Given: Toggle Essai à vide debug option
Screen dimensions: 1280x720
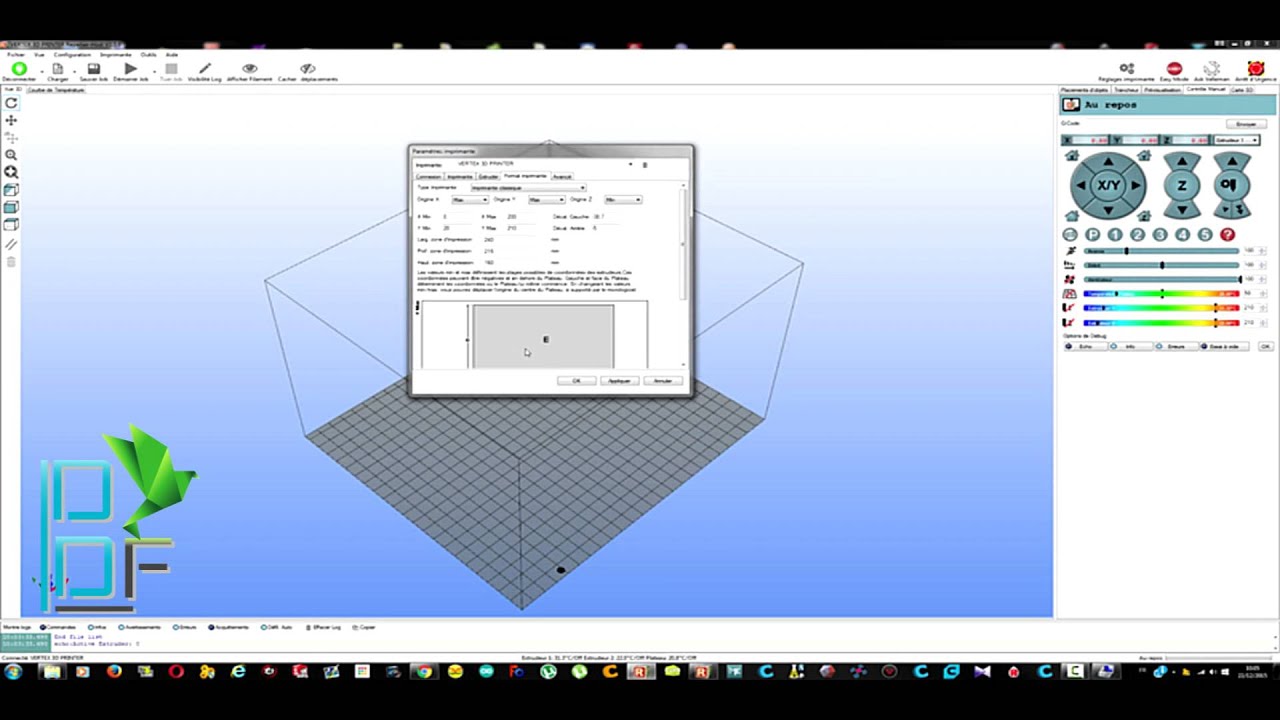Looking at the screenshot, I should pyautogui.click(x=1224, y=346).
